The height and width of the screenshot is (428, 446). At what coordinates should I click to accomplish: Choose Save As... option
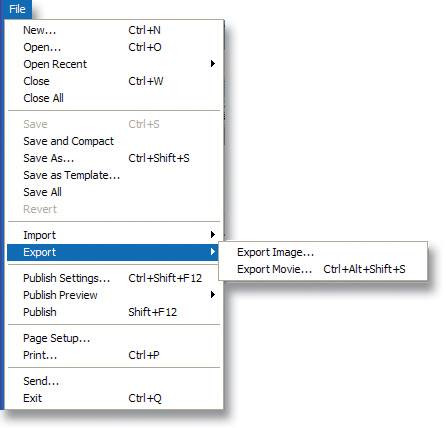point(114,158)
